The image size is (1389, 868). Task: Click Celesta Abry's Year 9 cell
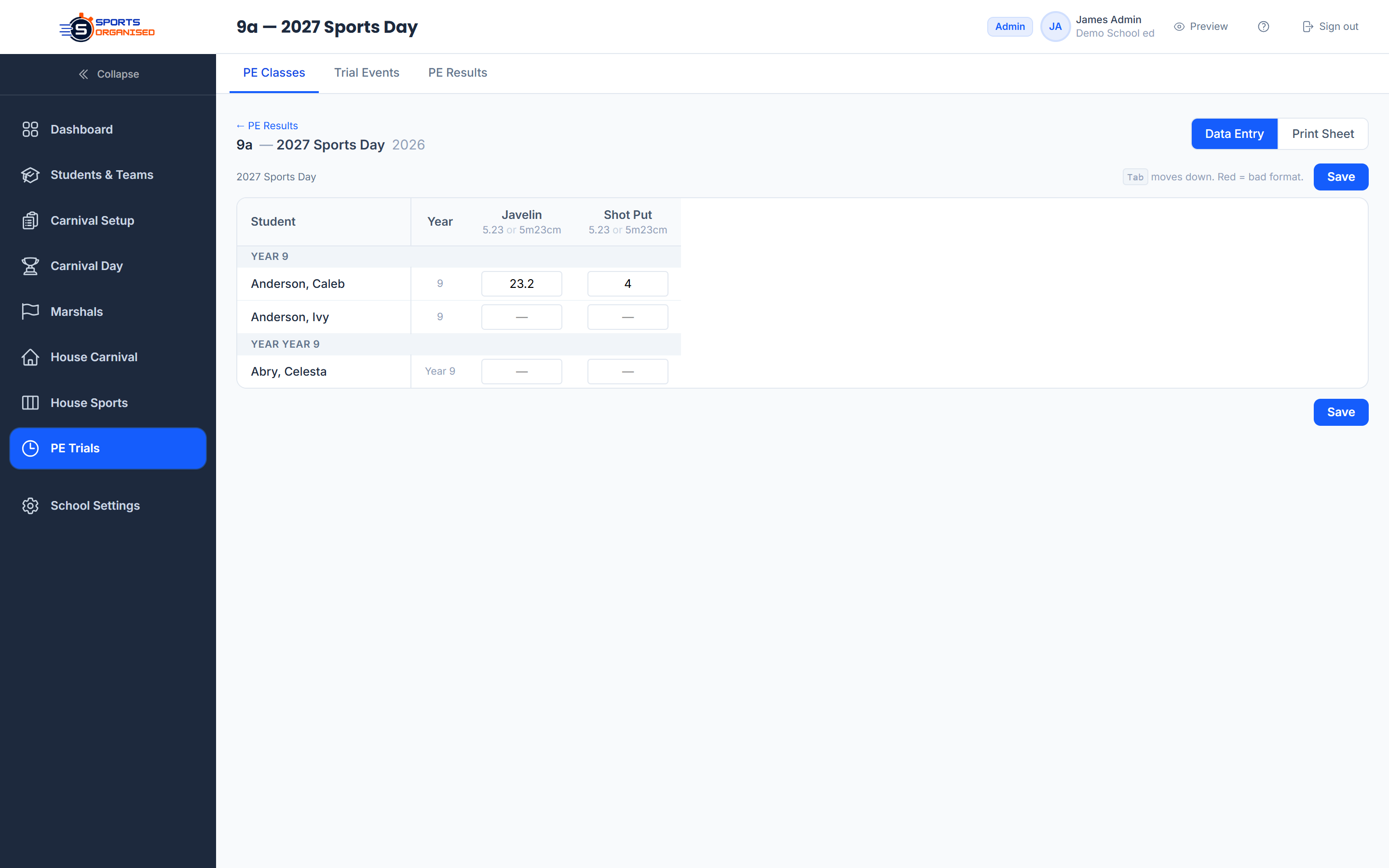coord(440,371)
